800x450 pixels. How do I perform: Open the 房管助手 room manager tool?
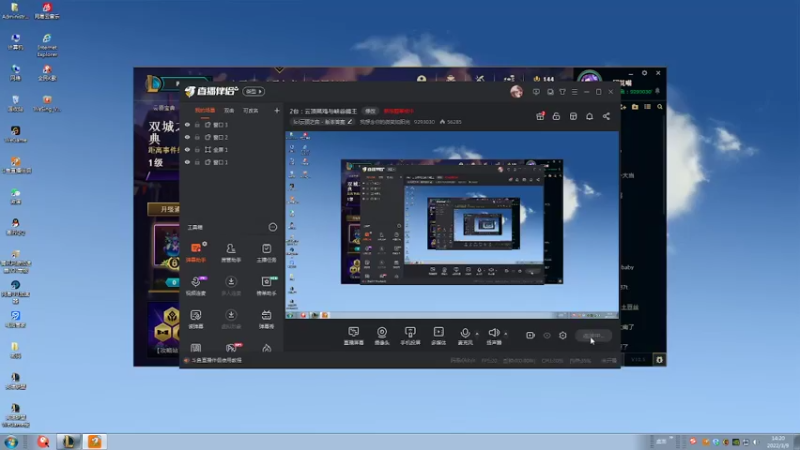pos(231,252)
